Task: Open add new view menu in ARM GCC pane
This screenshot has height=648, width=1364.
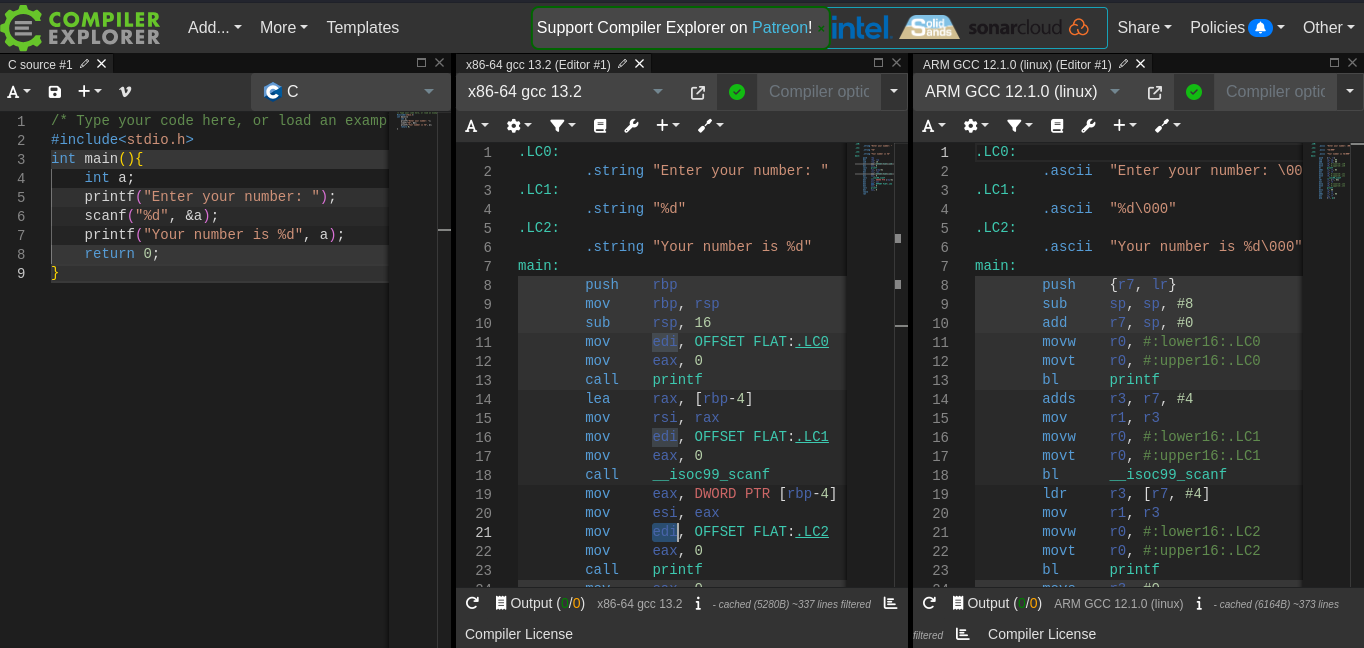Action: [1124, 126]
